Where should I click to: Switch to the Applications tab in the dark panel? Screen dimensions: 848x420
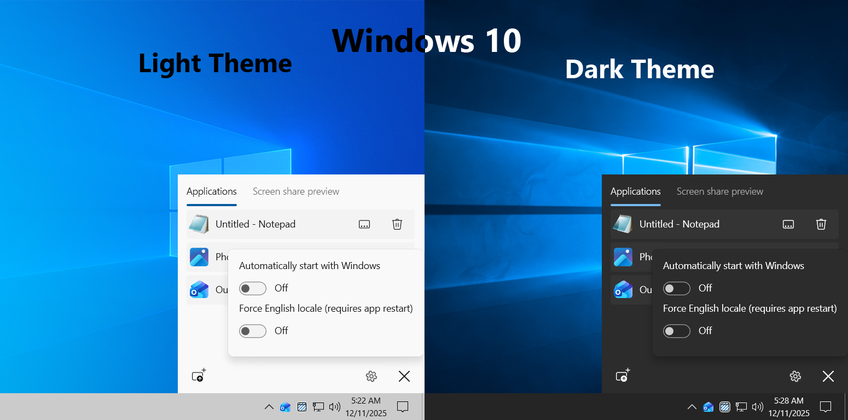click(635, 191)
